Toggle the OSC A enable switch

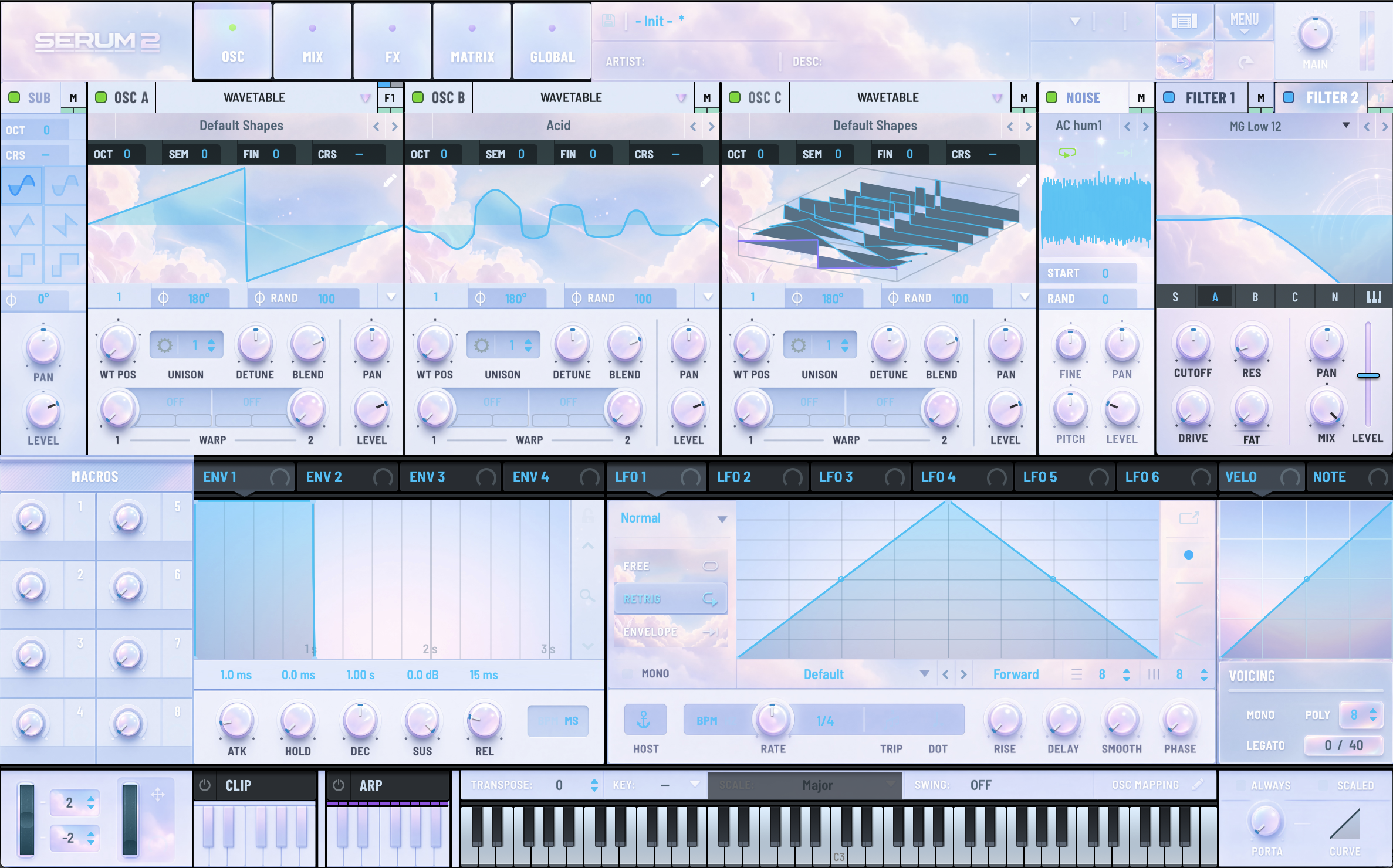102,97
